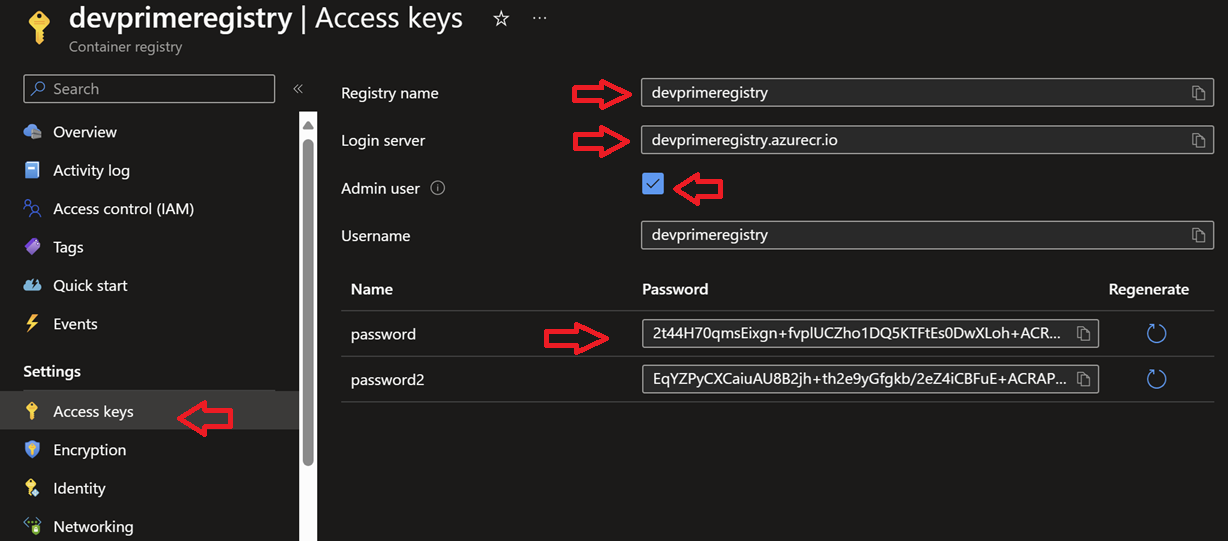This screenshot has width=1228, height=541.
Task: Click the Login server field
Action: click(927, 141)
